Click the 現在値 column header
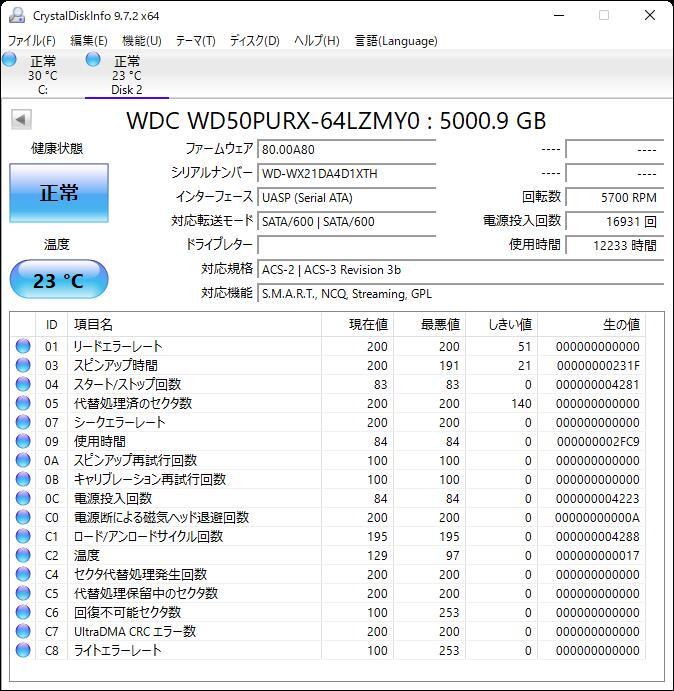The width and height of the screenshot is (674, 691). [357, 325]
